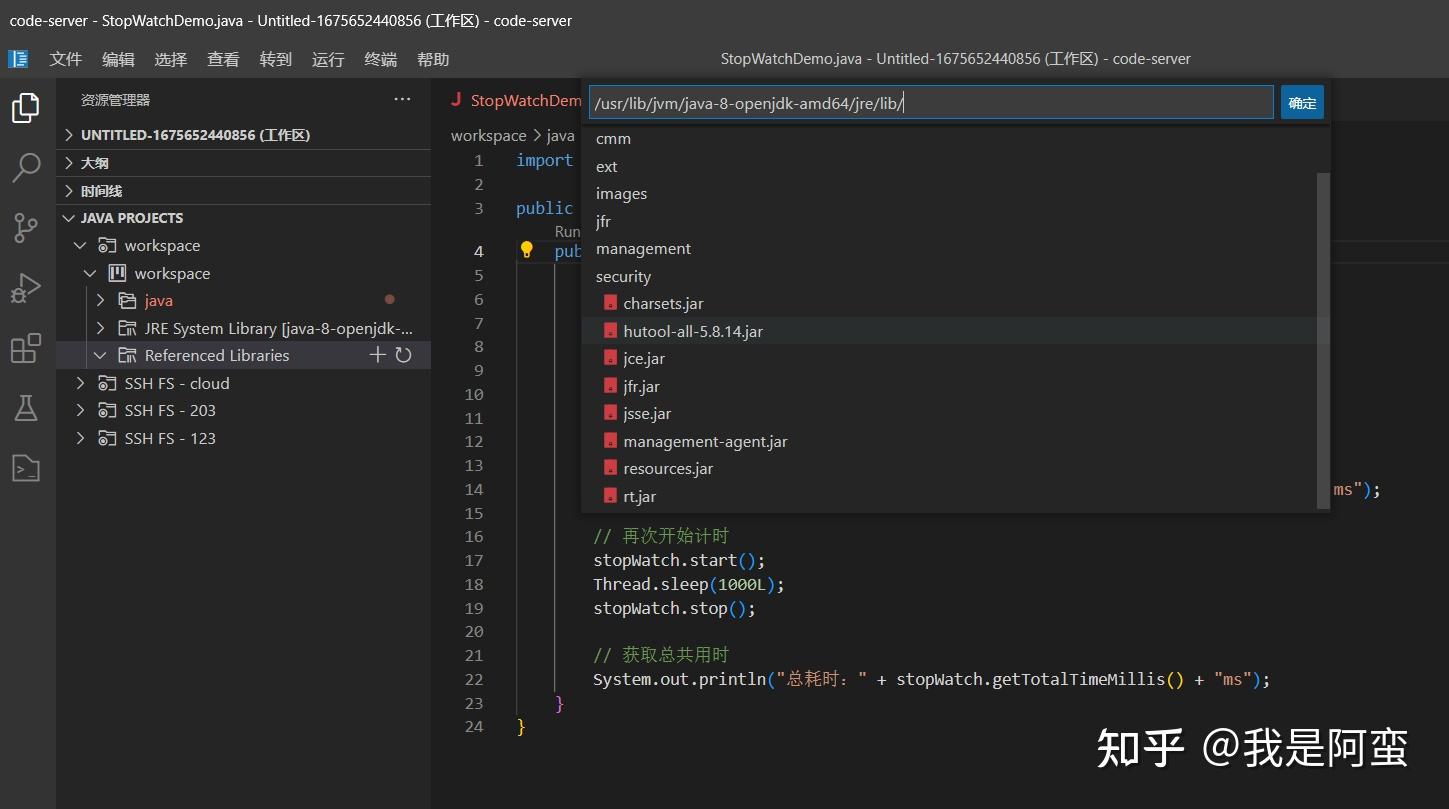
Task: Click the stopWatch.stop() code on line 19
Action: pyautogui.click(x=674, y=608)
